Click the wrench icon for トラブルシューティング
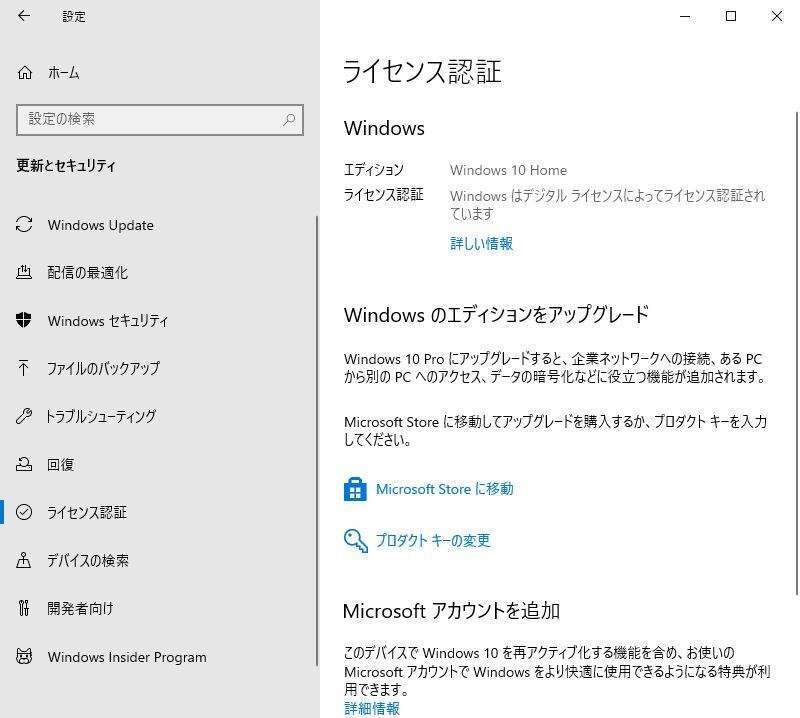This screenshot has width=800, height=718. [24, 416]
